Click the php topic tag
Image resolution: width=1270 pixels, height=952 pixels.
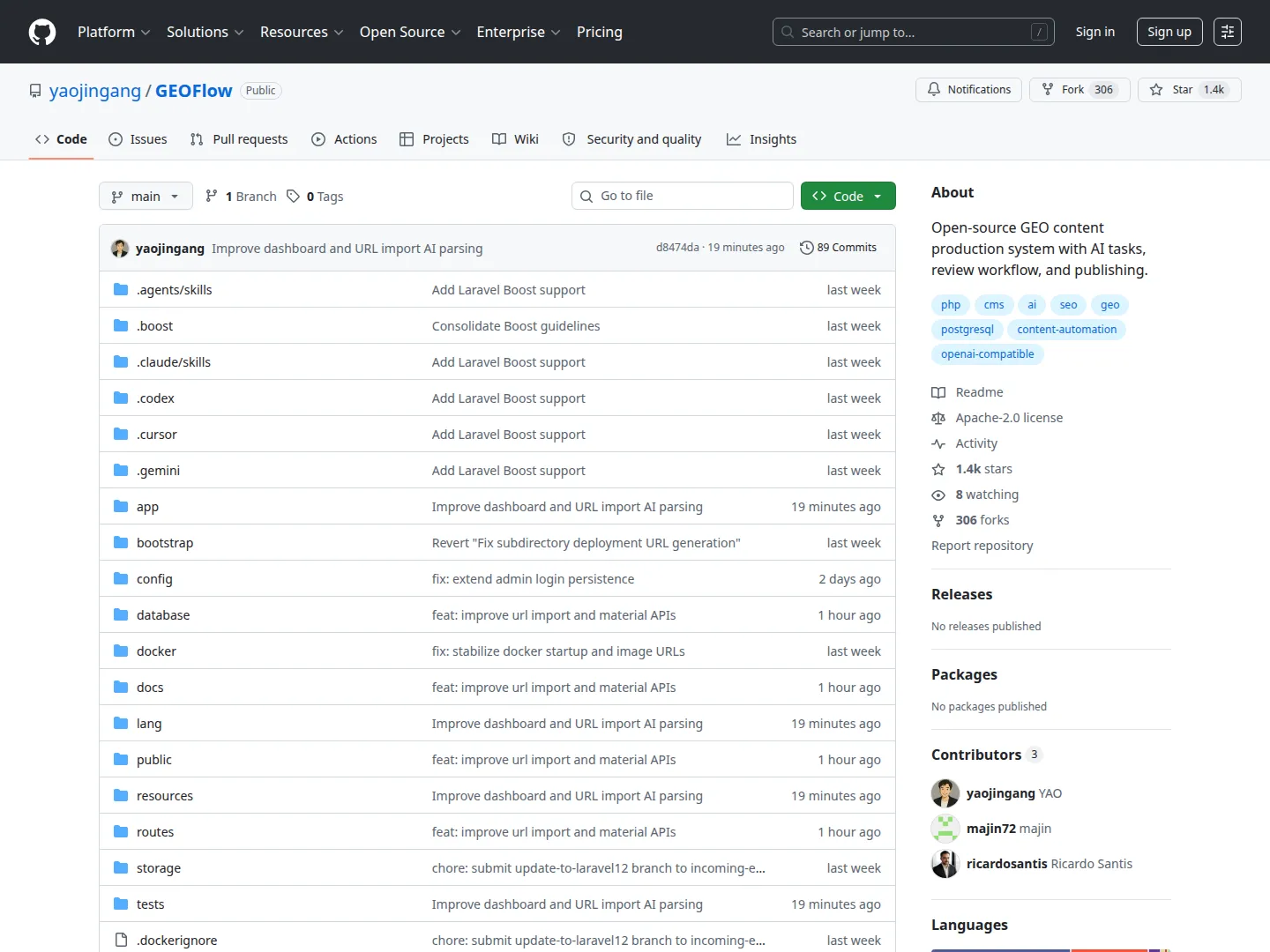pos(951,305)
